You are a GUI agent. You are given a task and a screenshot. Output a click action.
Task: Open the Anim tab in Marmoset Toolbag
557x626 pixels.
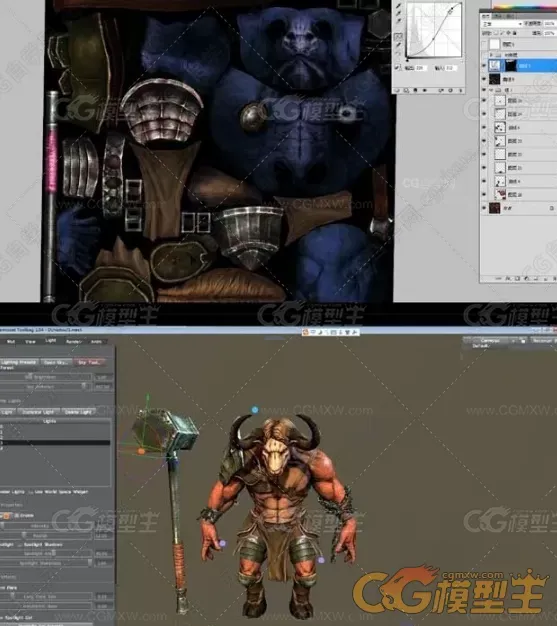pos(96,342)
